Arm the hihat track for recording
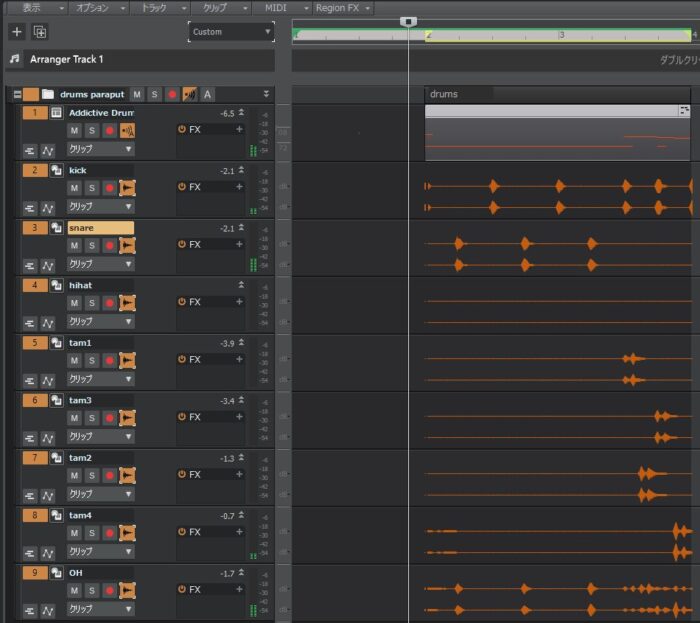 pyautogui.click(x=109, y=303)
